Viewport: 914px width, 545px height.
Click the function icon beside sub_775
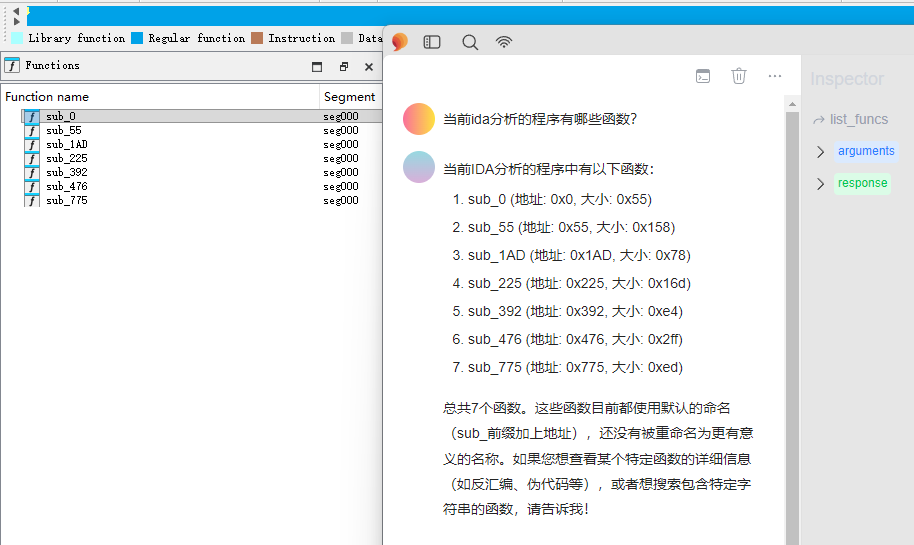(31, 201)
